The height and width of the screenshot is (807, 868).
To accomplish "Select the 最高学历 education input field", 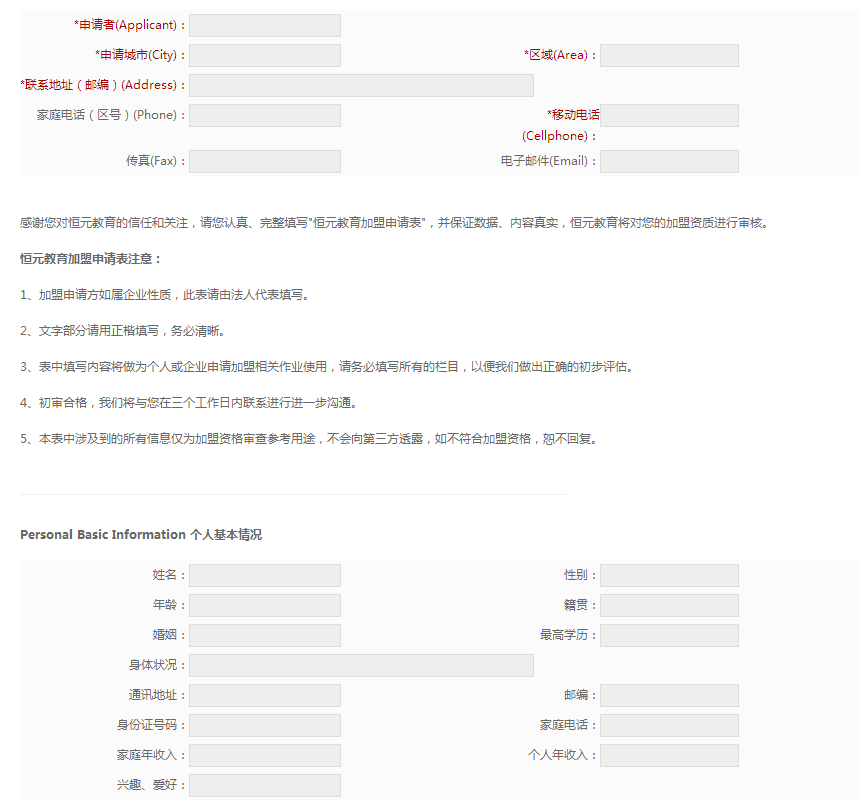I will click(x=668, y=635).
